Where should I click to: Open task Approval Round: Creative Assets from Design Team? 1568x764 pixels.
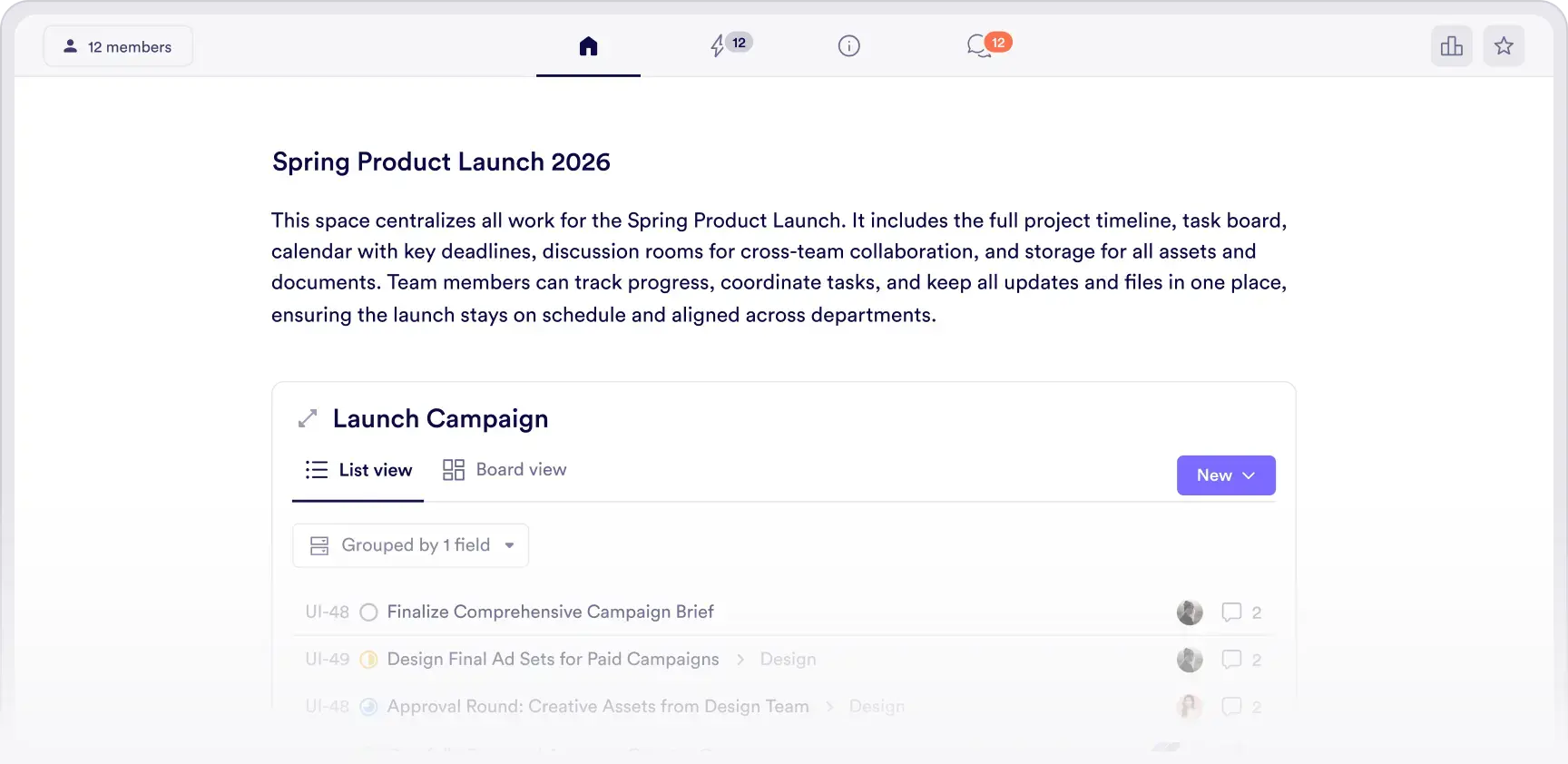click(x=598, y=706)
